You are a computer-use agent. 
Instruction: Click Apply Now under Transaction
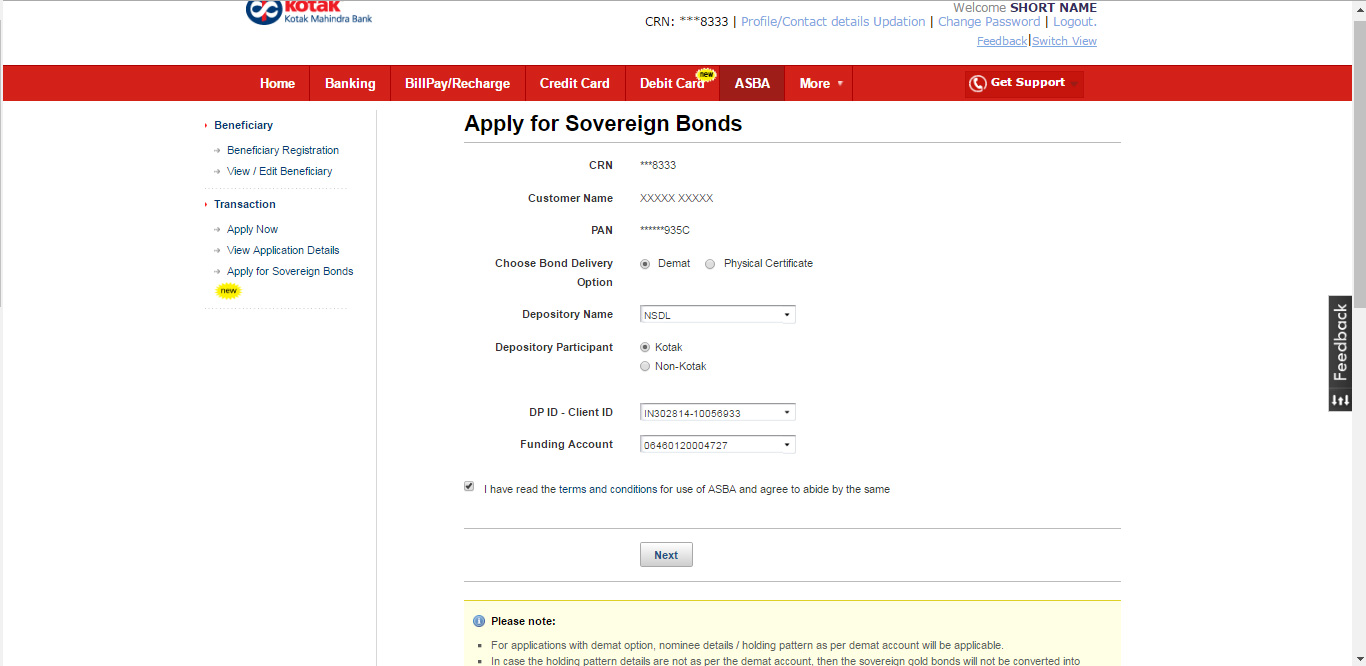coord(252,229)
